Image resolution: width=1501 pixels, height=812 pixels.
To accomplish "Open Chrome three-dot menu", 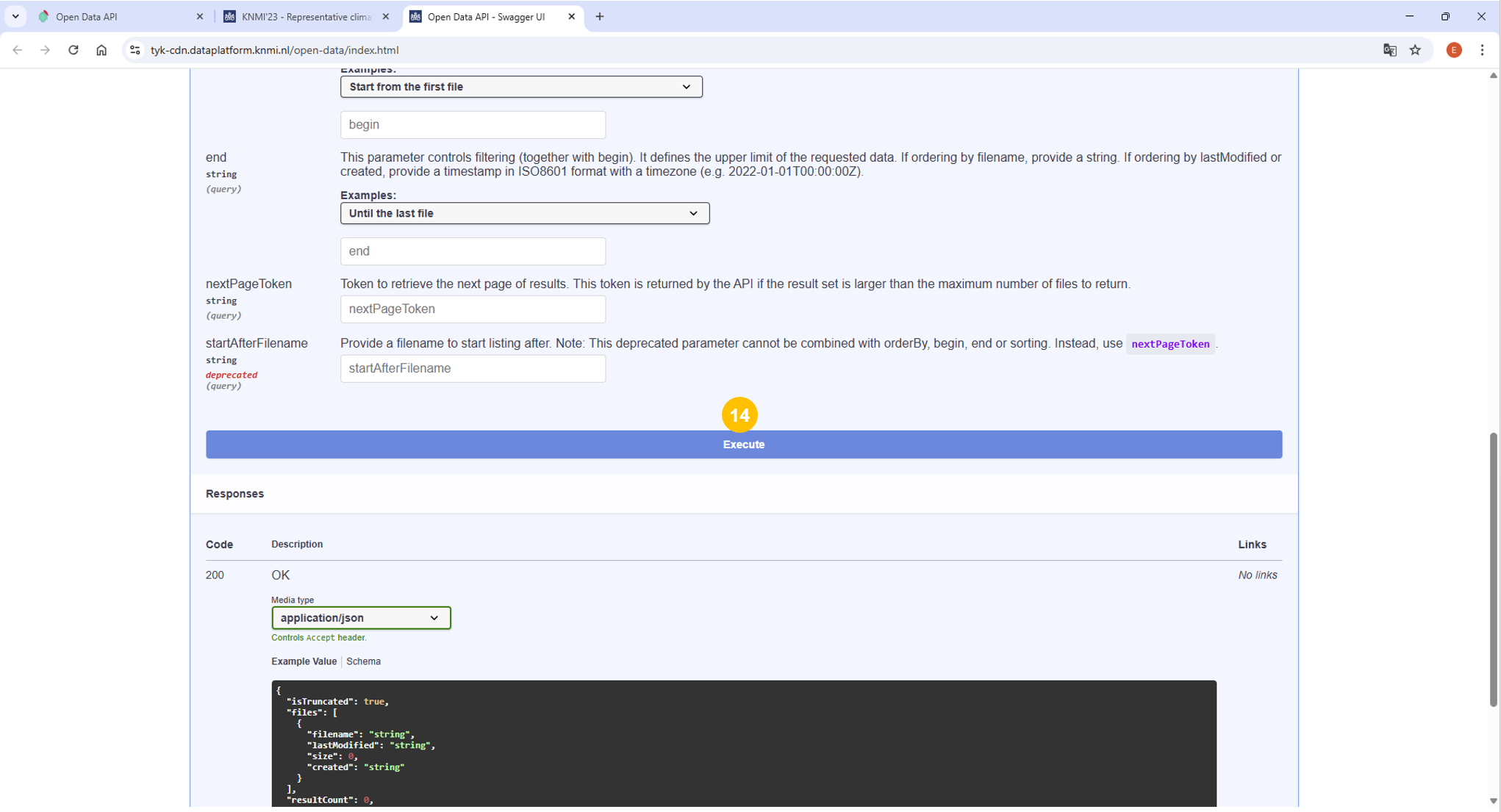I will (1482, 50).
